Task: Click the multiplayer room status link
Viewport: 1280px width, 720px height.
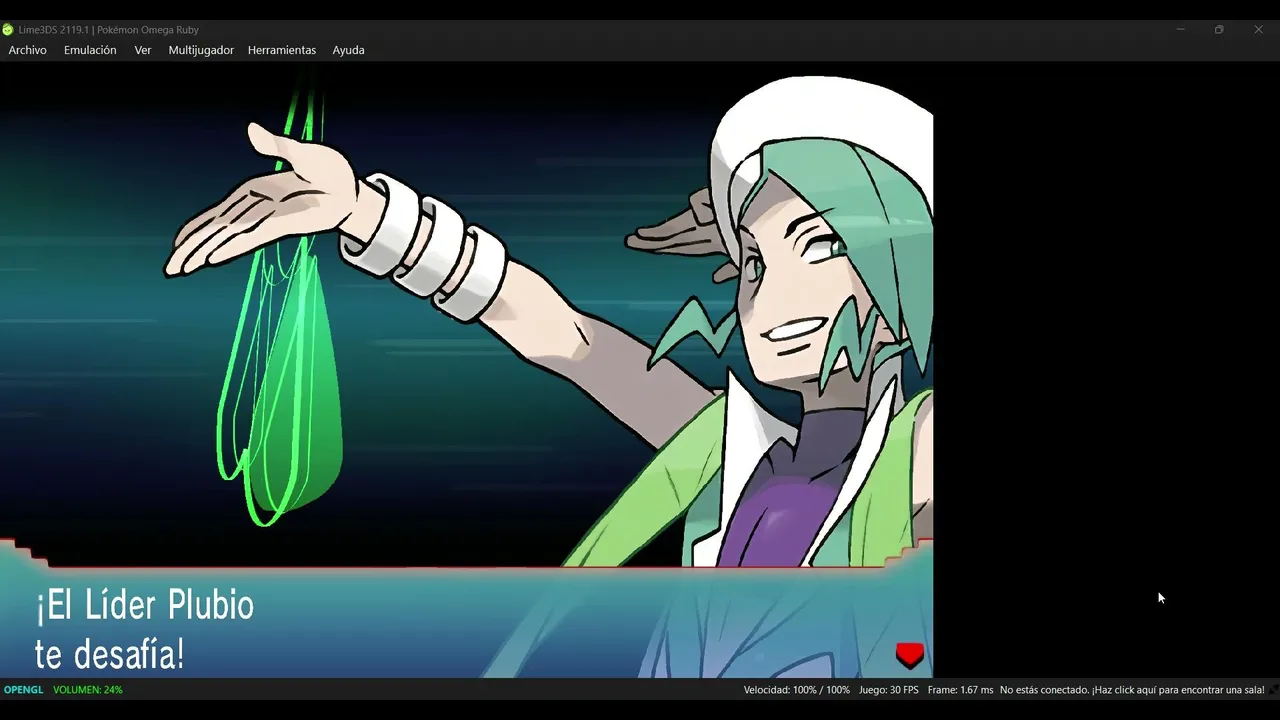Action: (1132, 690)
